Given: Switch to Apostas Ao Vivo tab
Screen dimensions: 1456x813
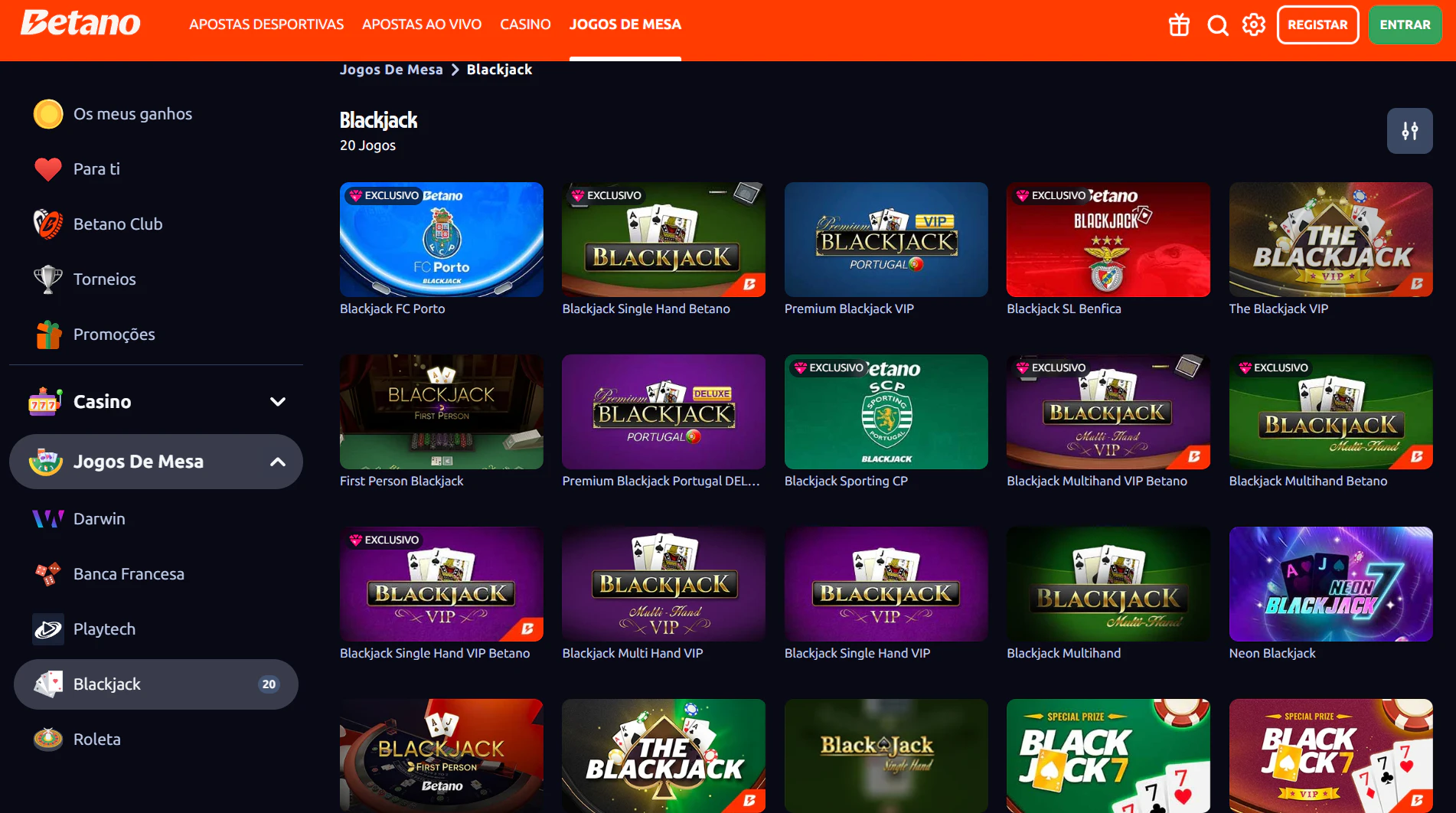Looking at the screenshot, I should pyautogui.click(x=422, y=24).
